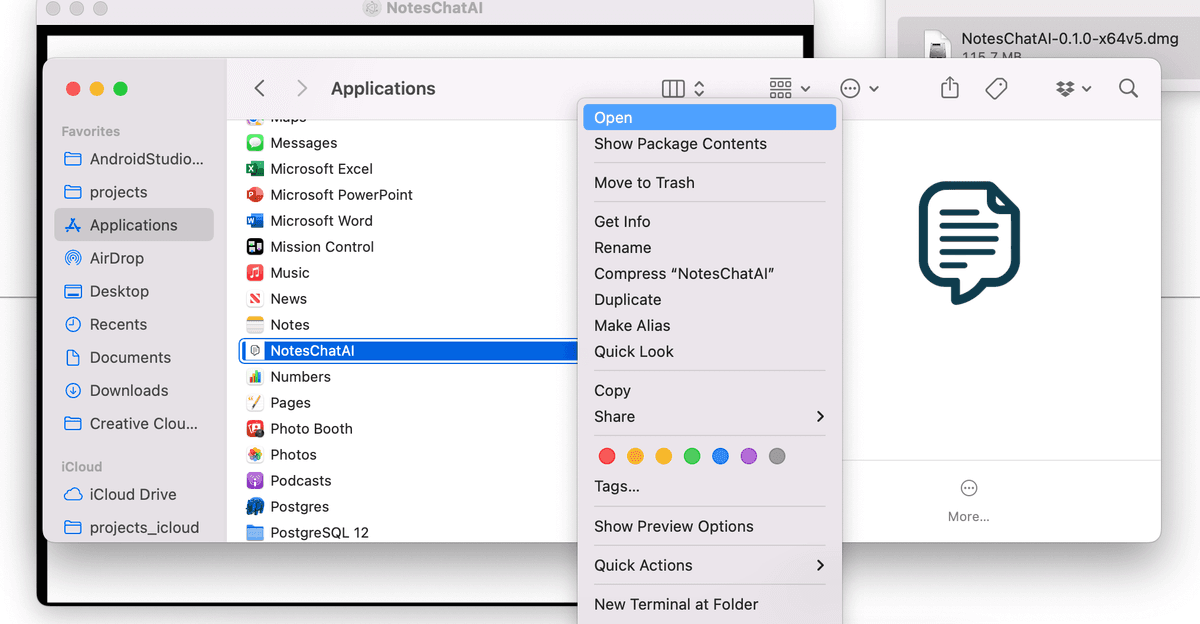Open Downloads in the sidebar

pos(134,390)
